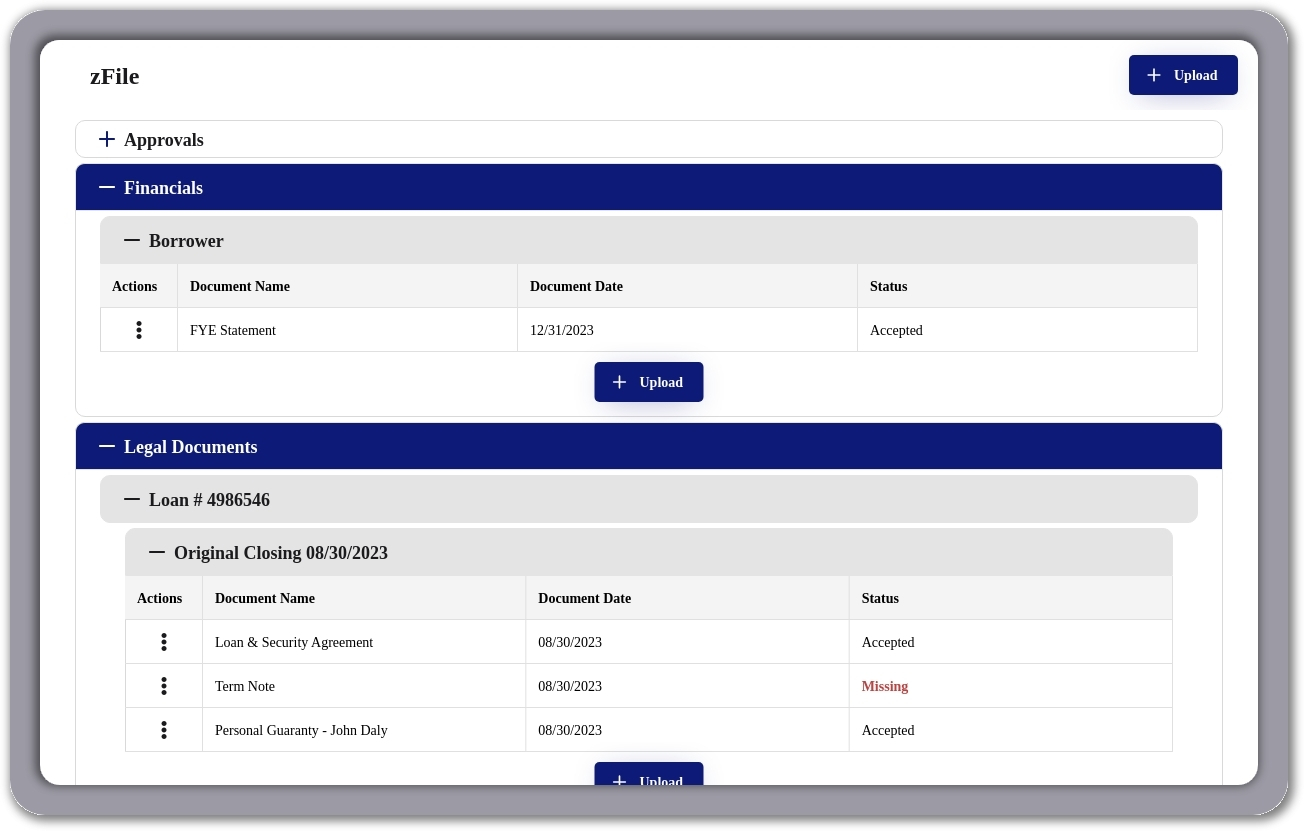Click the minus icon beside Financials

point(107,187)
